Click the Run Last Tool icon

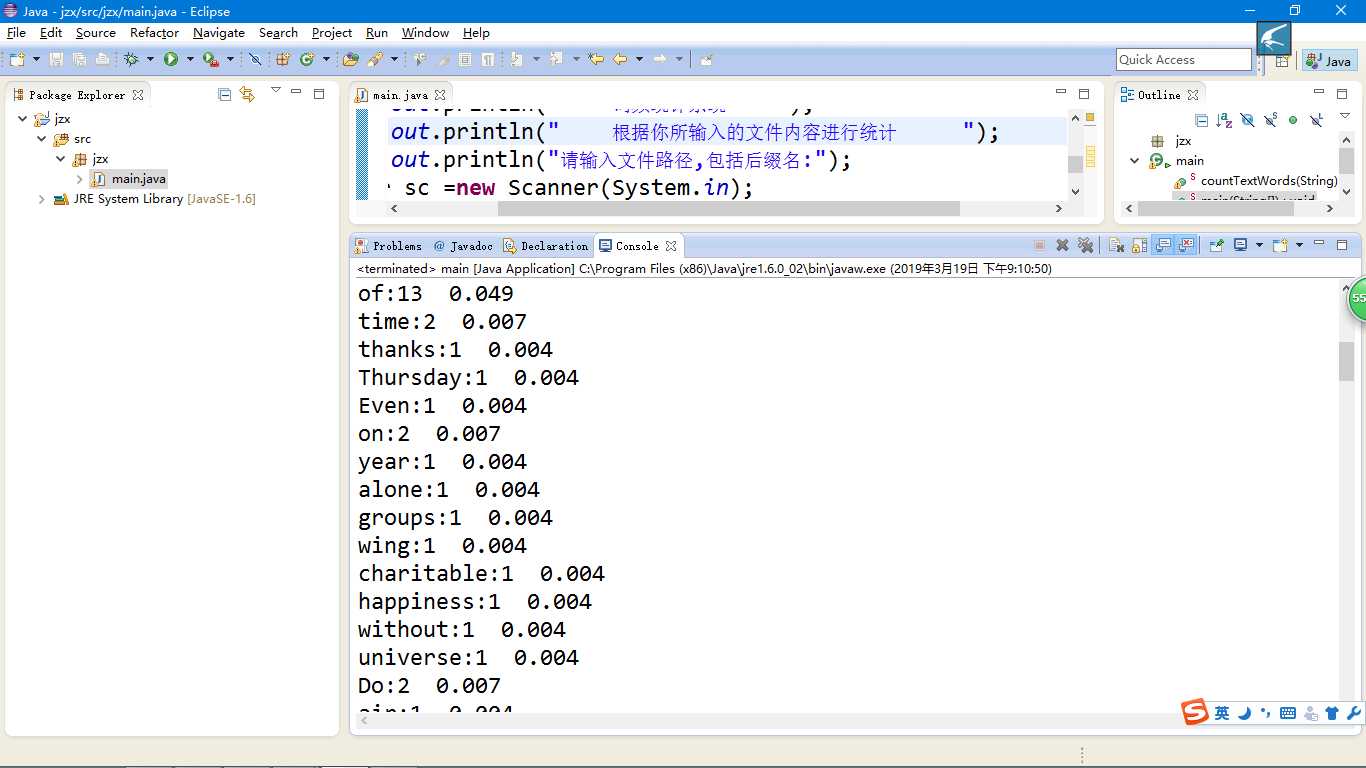[x=210, y=60]
